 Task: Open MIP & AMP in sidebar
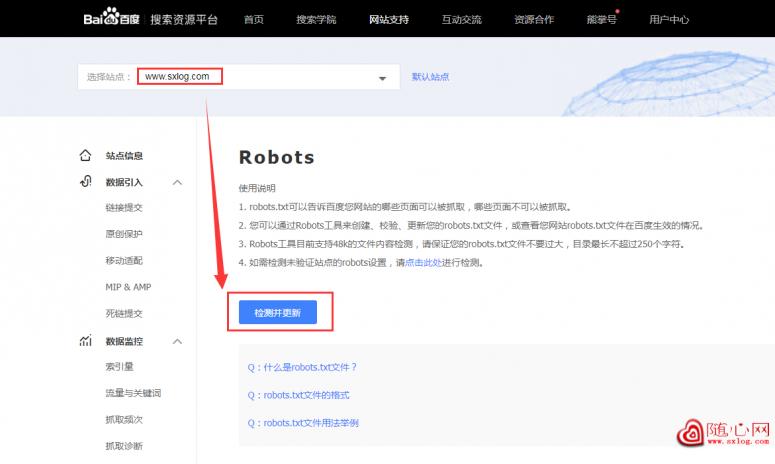click(129, 287)
